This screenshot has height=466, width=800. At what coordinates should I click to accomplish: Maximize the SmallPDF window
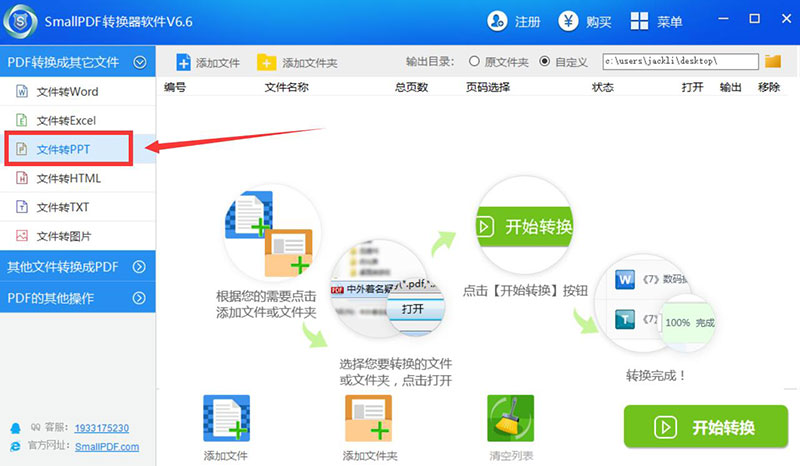click(754, 19)
